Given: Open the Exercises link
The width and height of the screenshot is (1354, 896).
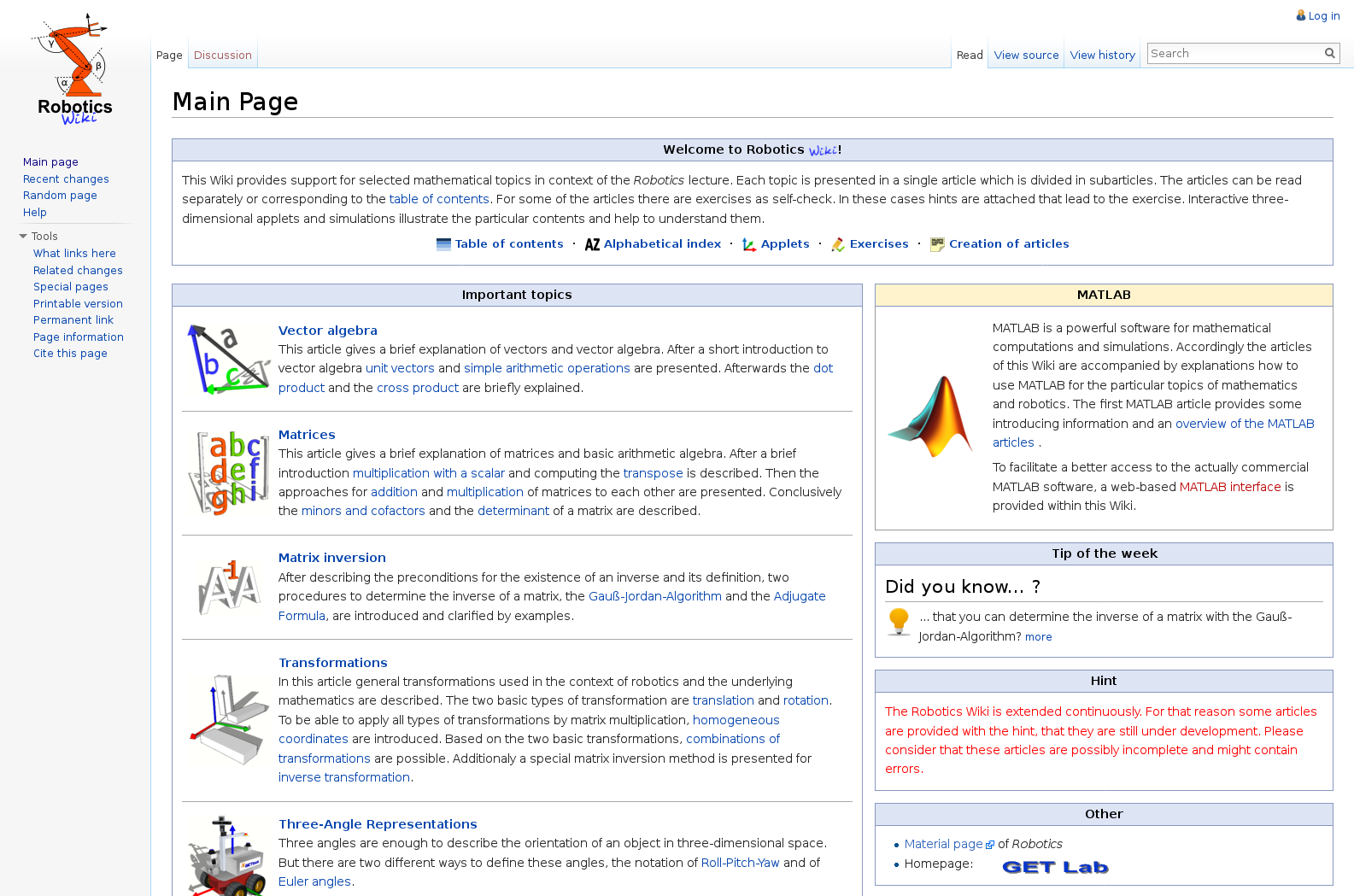Looking at the screenshot, I should point(879,244).
